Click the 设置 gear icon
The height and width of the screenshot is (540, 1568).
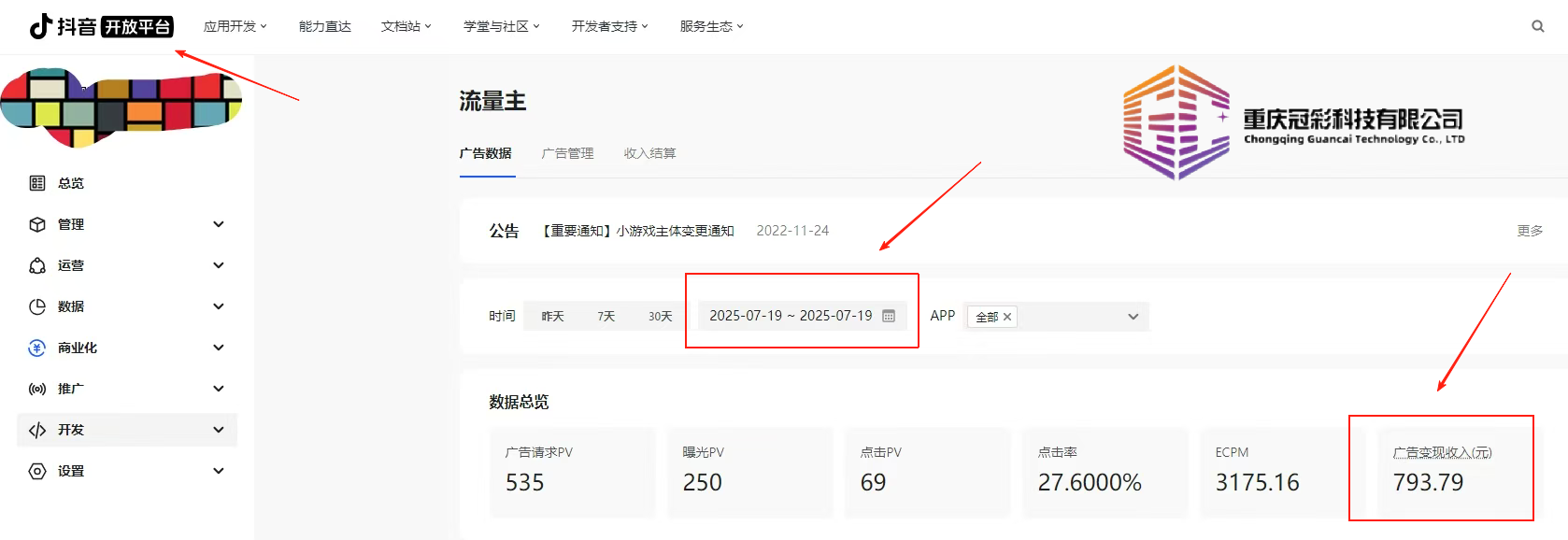click(x=37, y=471)
